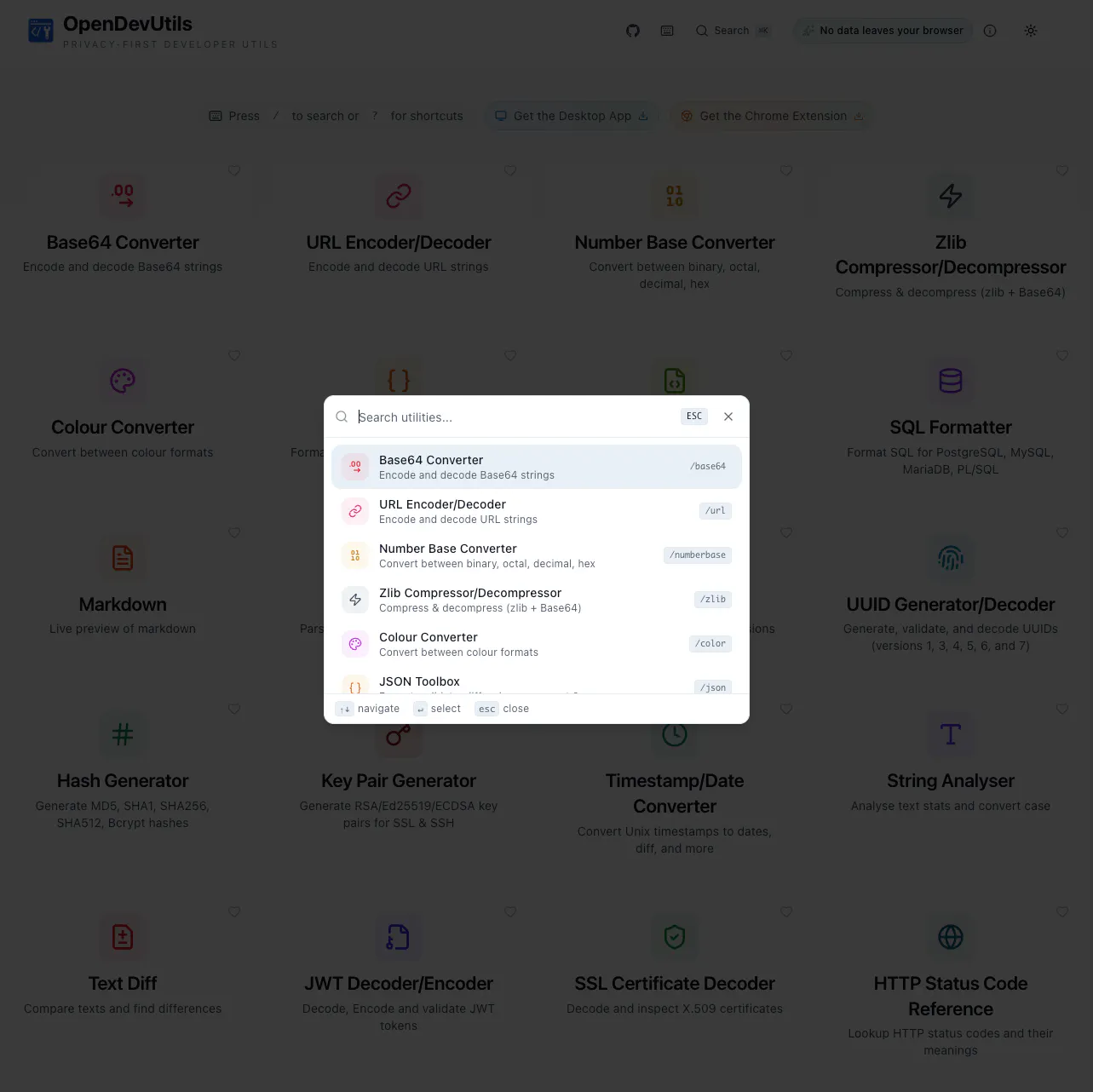
Task: Close the search dialog with the X
Action: pos(728,417)
